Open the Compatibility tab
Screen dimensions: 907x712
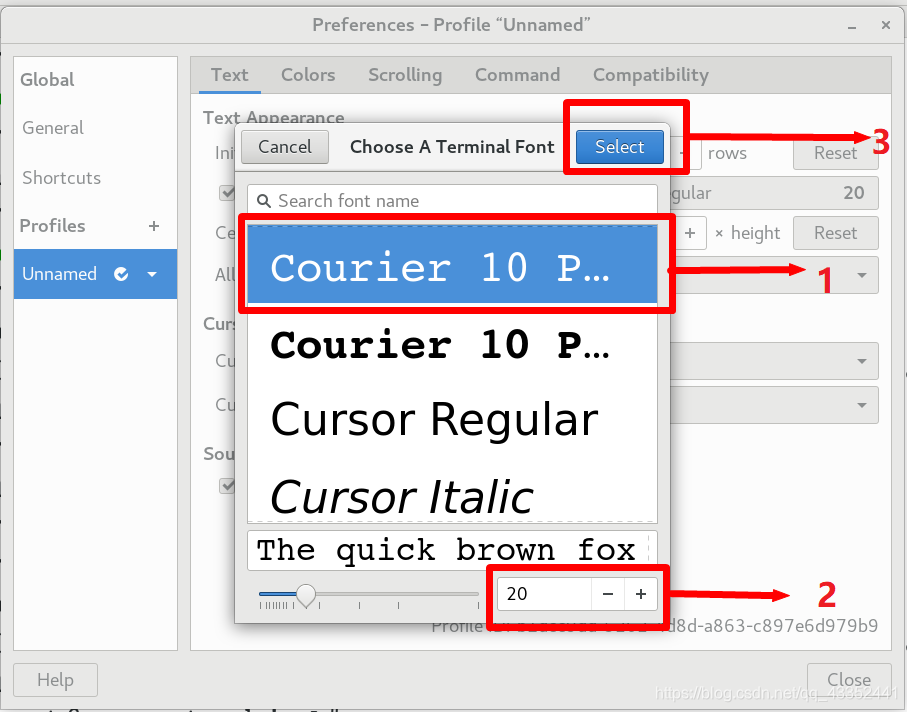coord(651,75)
